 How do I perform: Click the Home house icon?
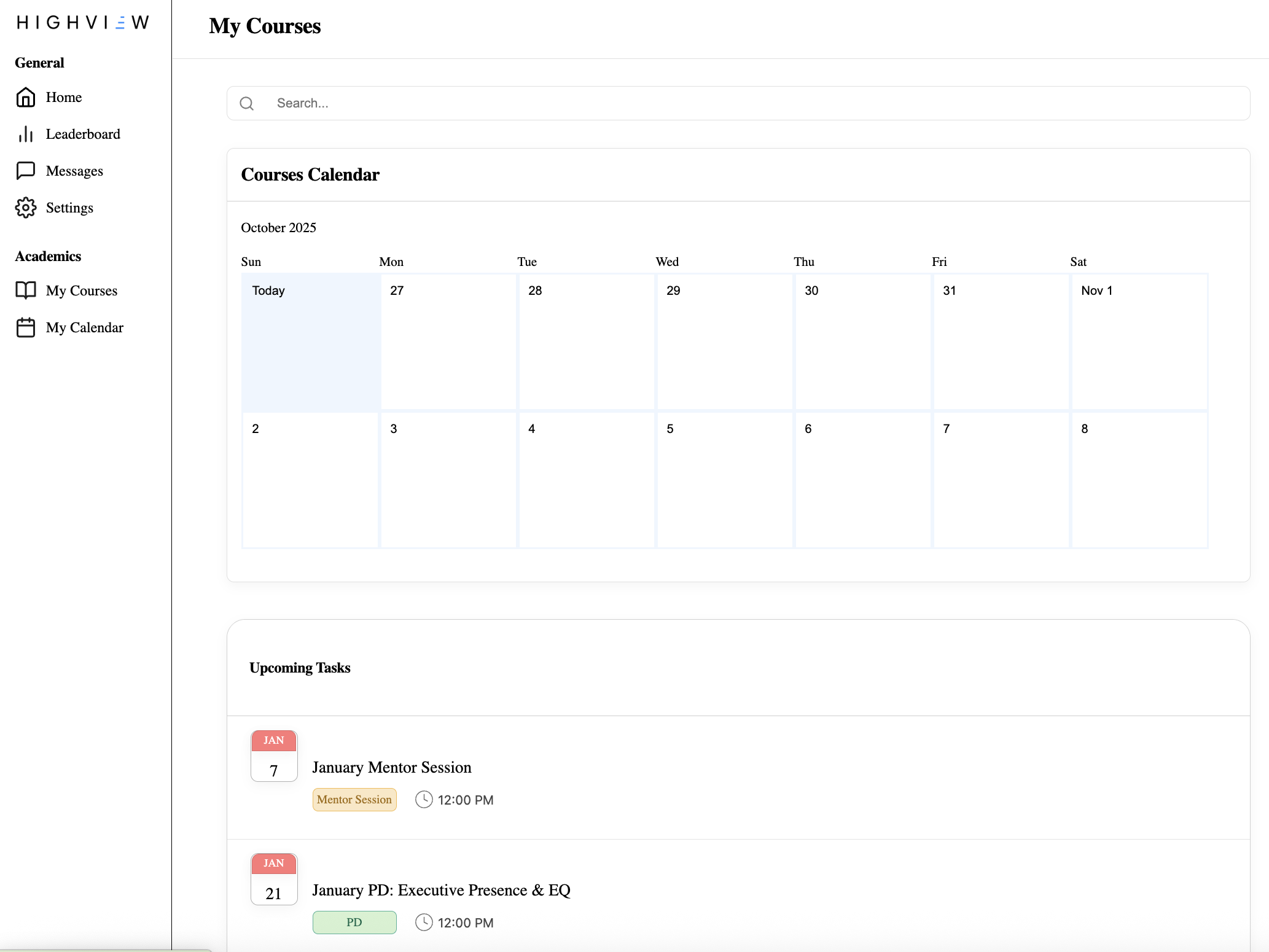point(26,97)
